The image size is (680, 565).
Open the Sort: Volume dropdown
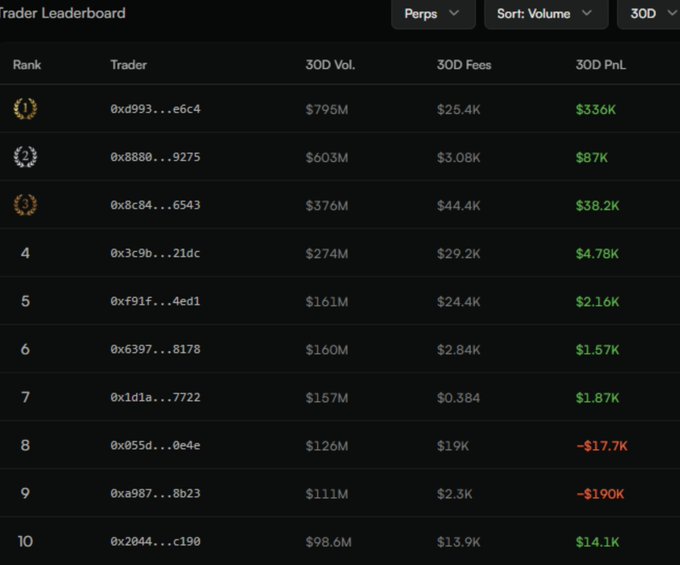[546, 14]
